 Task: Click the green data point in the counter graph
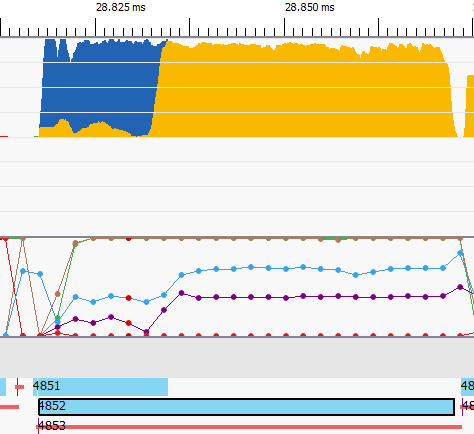(58, 318)
